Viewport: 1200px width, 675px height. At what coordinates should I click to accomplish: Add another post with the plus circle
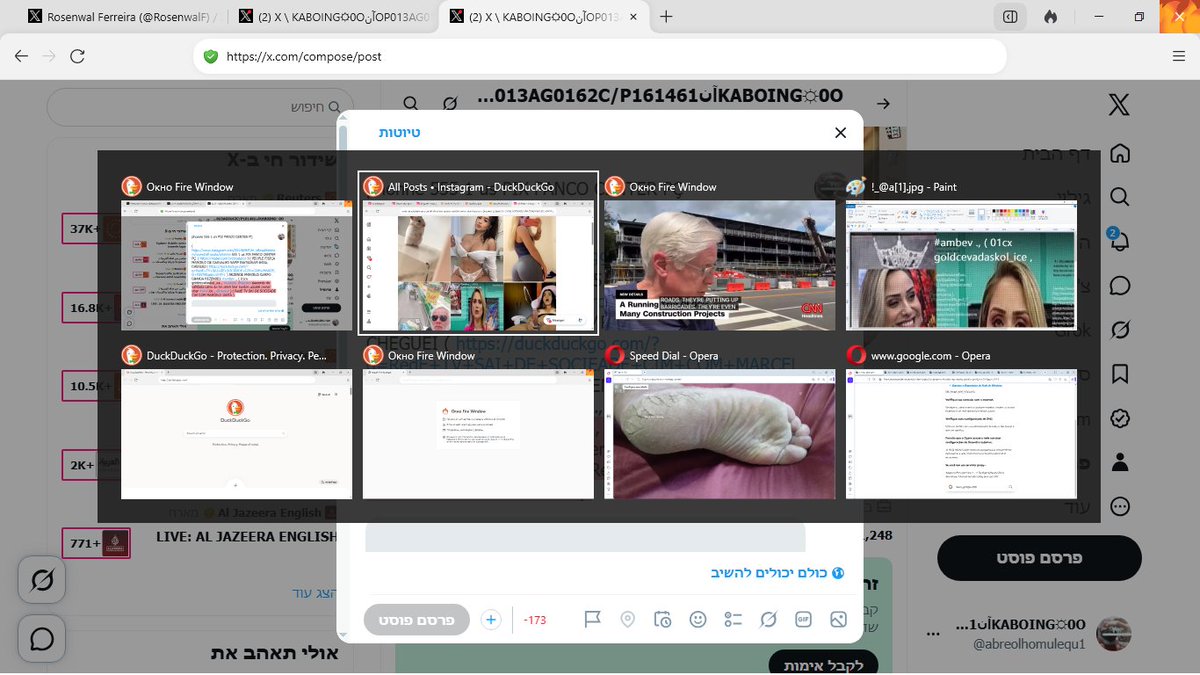point(491,620)
